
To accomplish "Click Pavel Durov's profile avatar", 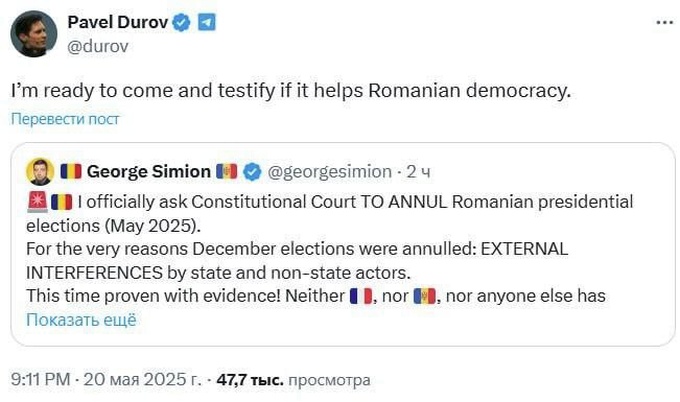I will click(33, 34).
